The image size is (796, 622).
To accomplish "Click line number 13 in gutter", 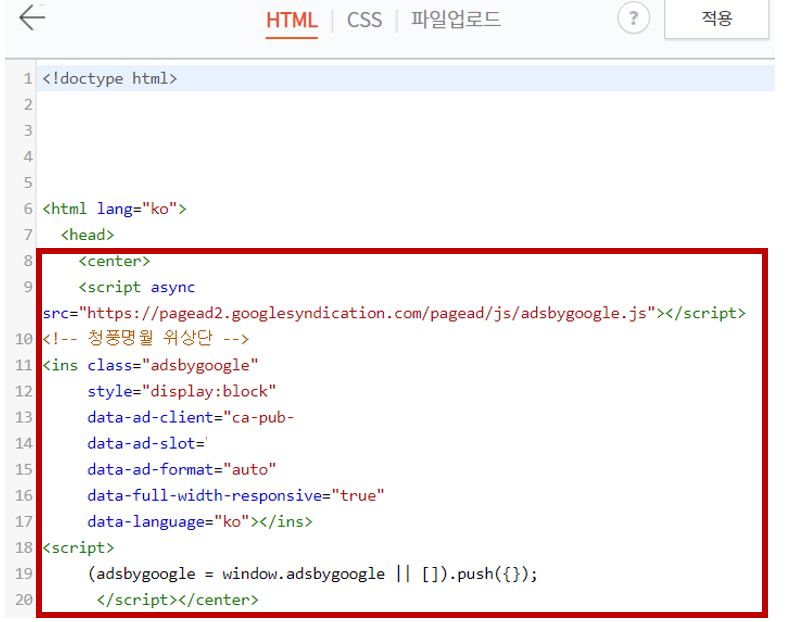I will coord(24,417).
